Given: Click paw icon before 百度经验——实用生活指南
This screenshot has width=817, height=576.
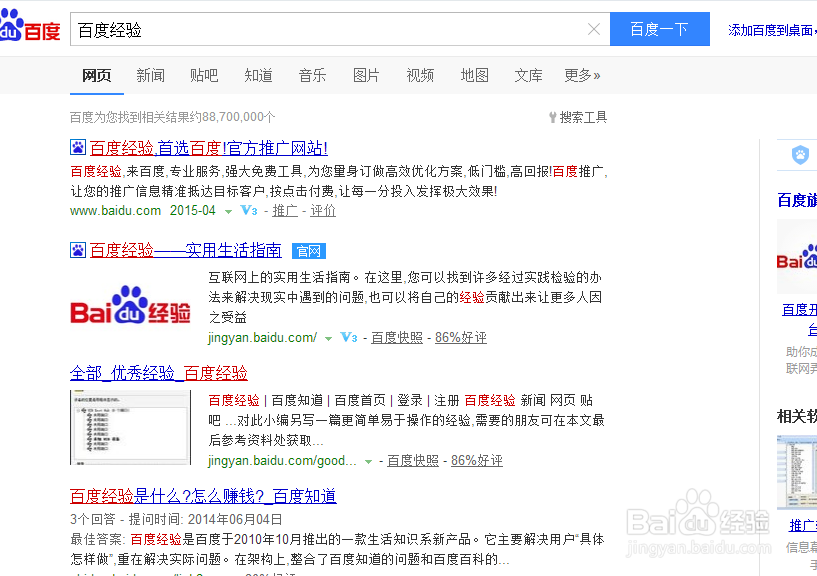Looking at the screenshot, I should tap(78, 250).
